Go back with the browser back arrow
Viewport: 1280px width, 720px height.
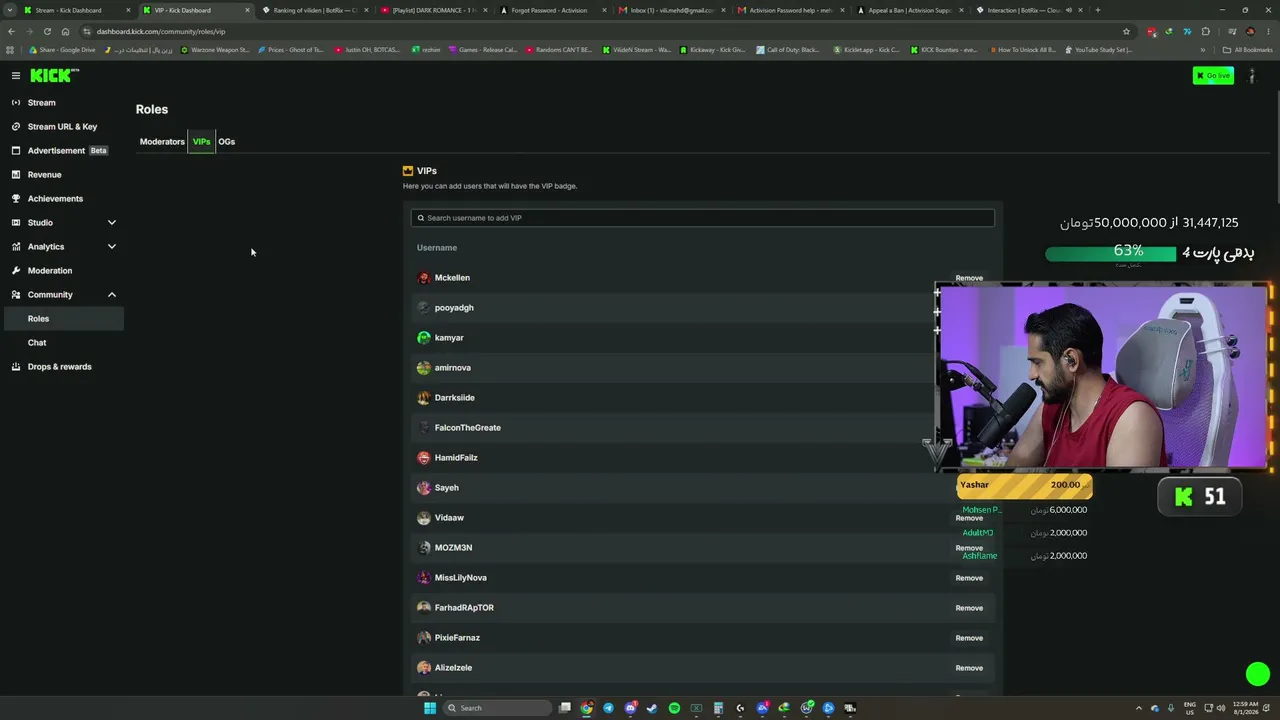(x=11, y=31)
